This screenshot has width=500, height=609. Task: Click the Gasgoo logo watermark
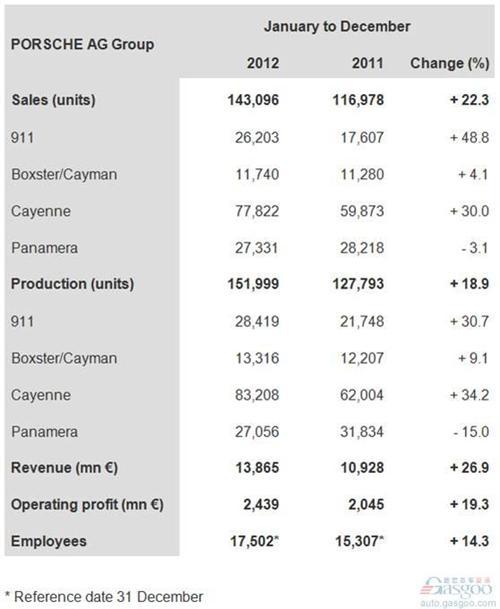click(x=458, y=588)
